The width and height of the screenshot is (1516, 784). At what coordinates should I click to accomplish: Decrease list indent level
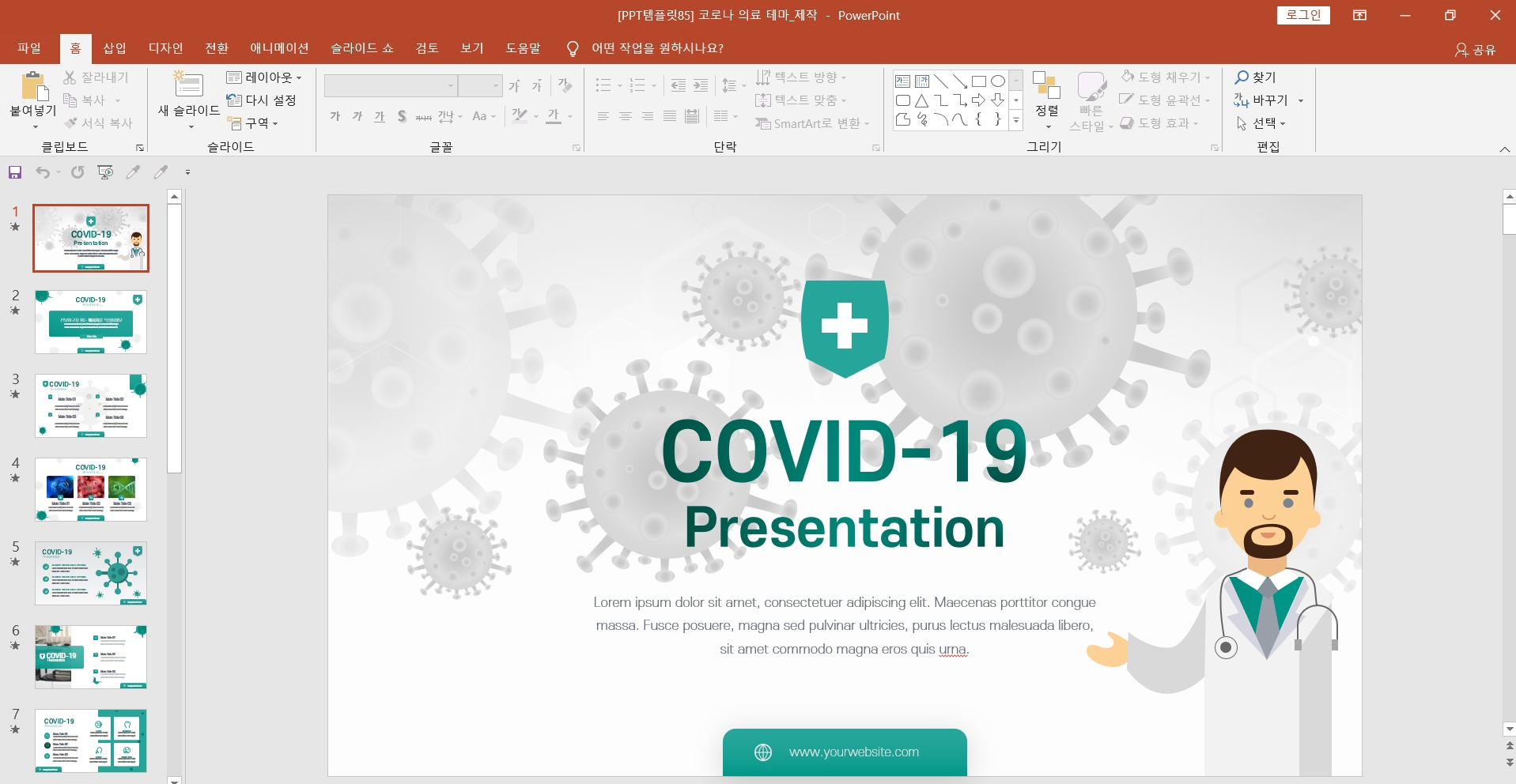tap(679, 85)
